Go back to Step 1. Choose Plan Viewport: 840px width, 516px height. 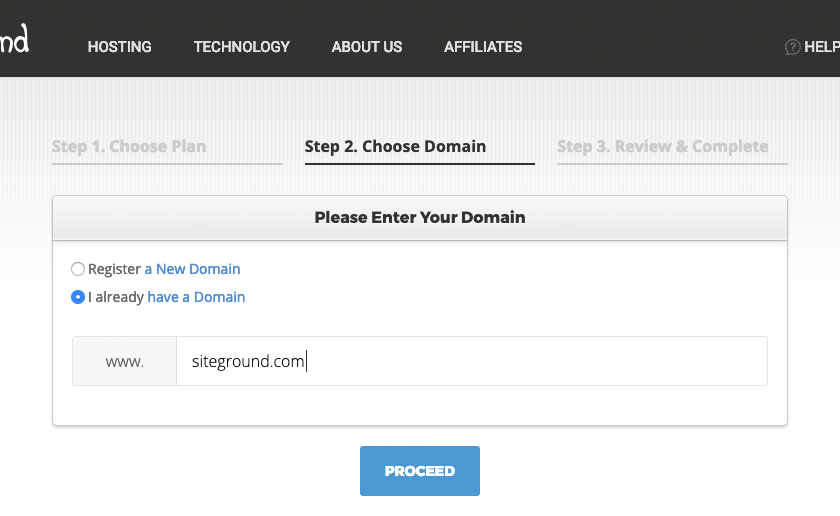(129, 146)
